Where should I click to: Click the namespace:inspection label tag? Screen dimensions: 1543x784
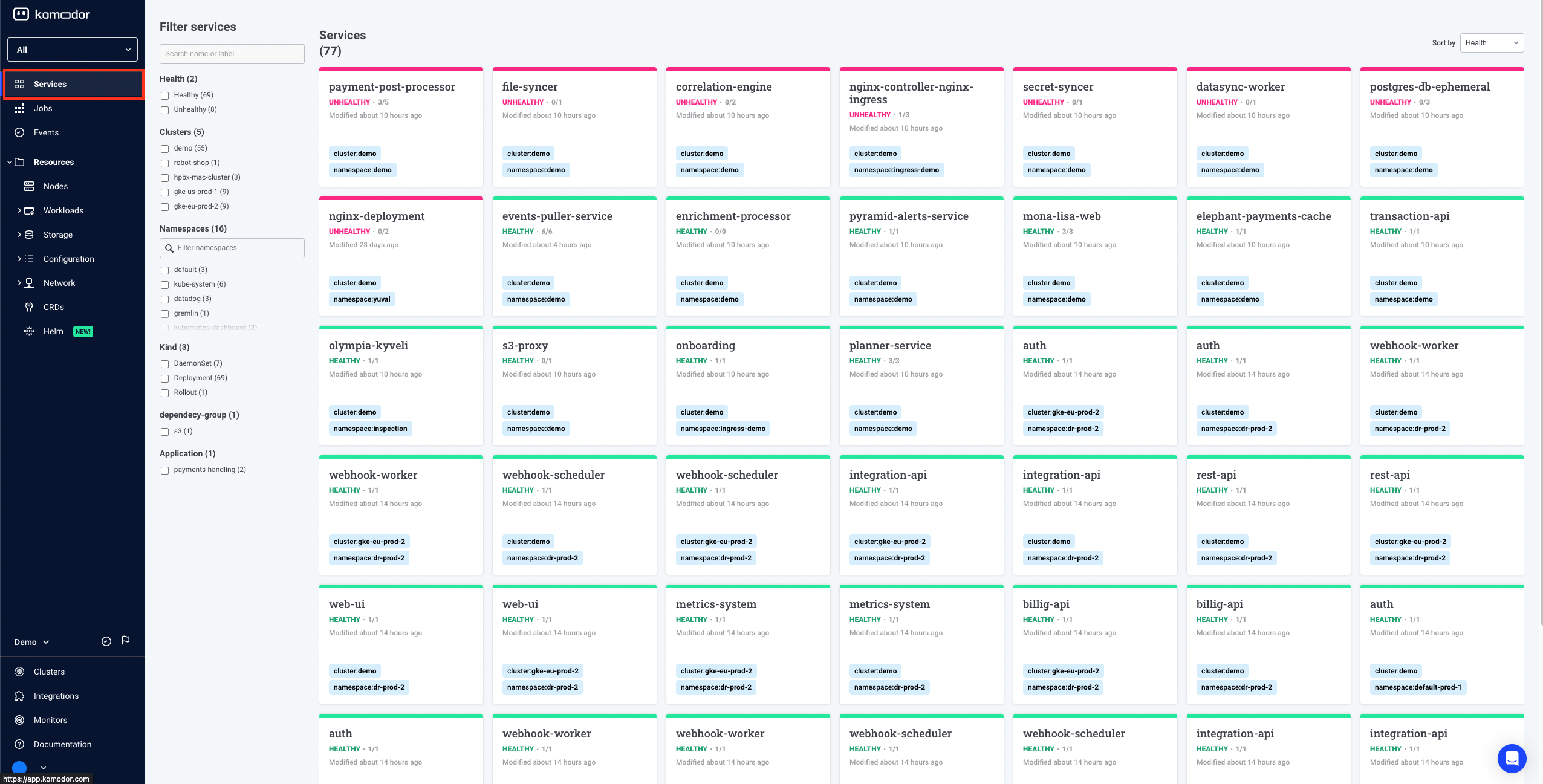[371, 429]
